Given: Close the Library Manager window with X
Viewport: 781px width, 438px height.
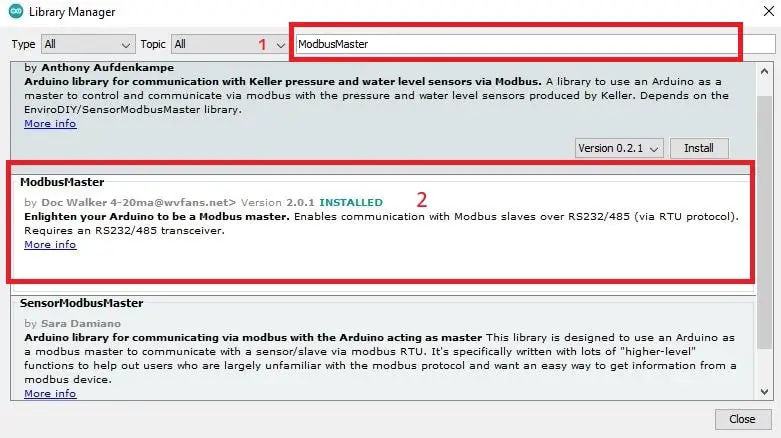Looking at the screenshot, I should (769, 11).
